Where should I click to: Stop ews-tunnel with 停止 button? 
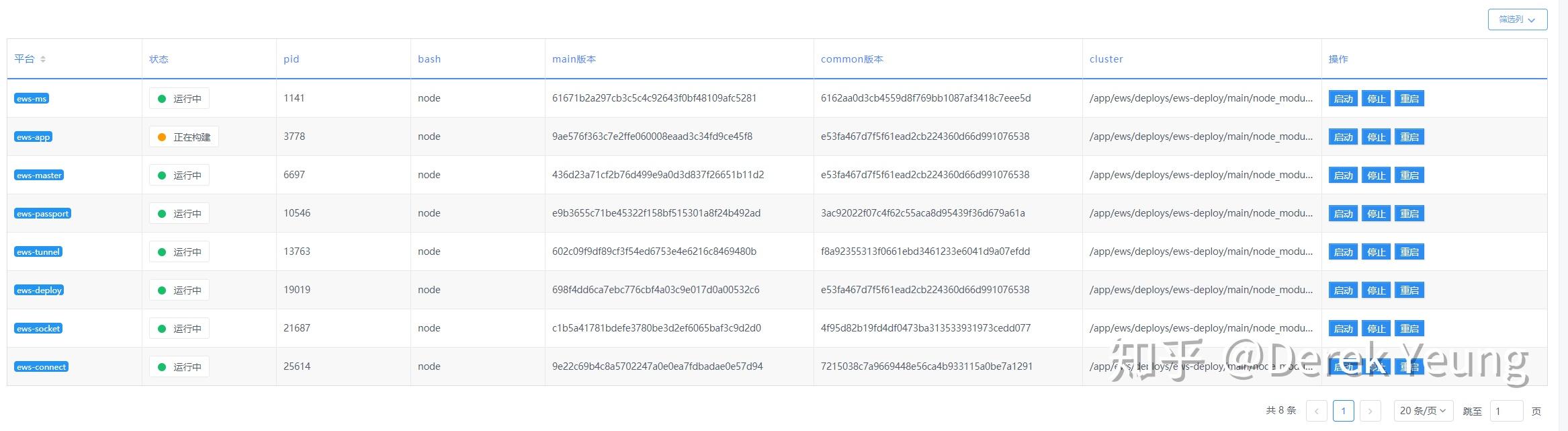tap(1376, 252)
